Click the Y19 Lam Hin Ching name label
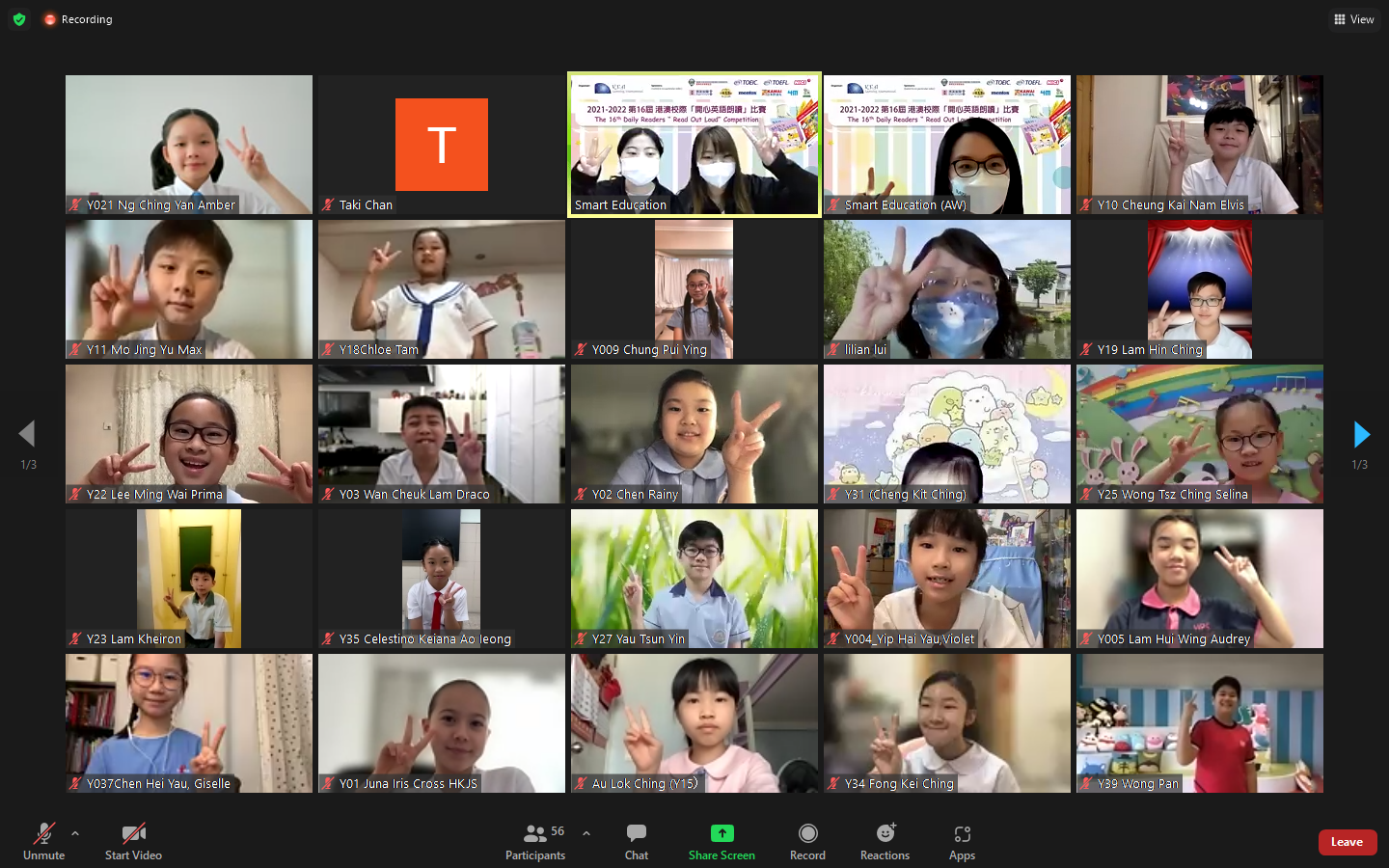 pyautogui.click(x=1150, y=349)
